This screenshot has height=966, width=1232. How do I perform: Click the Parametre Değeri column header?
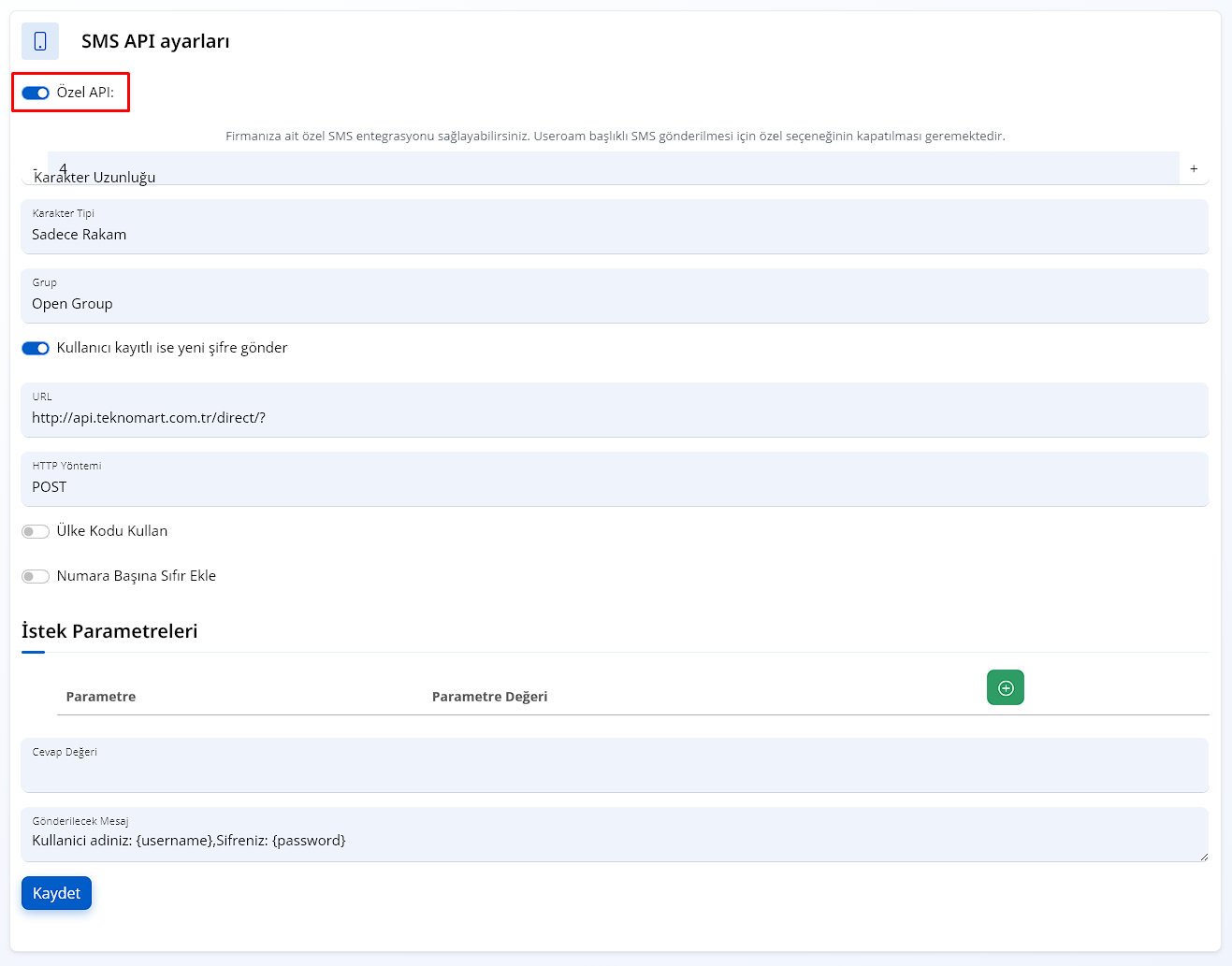[489, 697]
